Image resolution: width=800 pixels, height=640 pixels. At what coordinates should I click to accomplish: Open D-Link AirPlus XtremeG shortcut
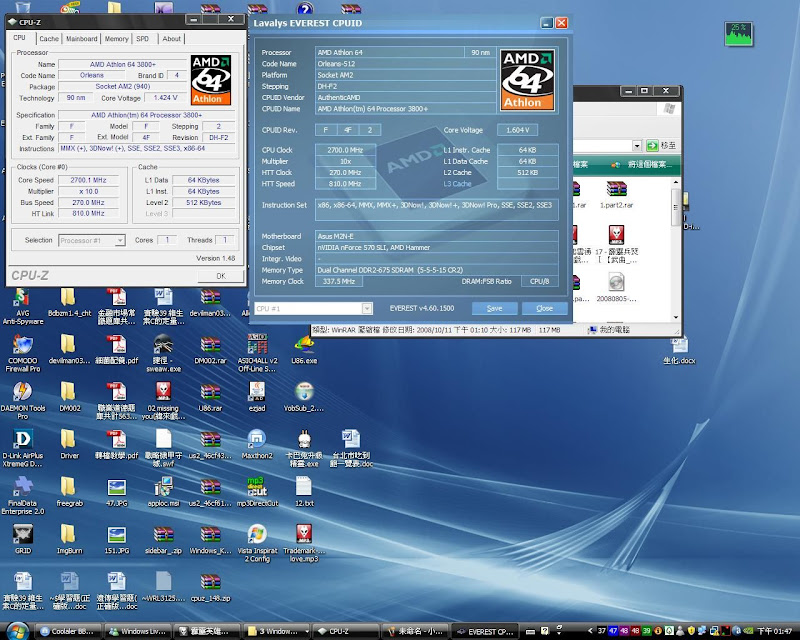[22, 448]
